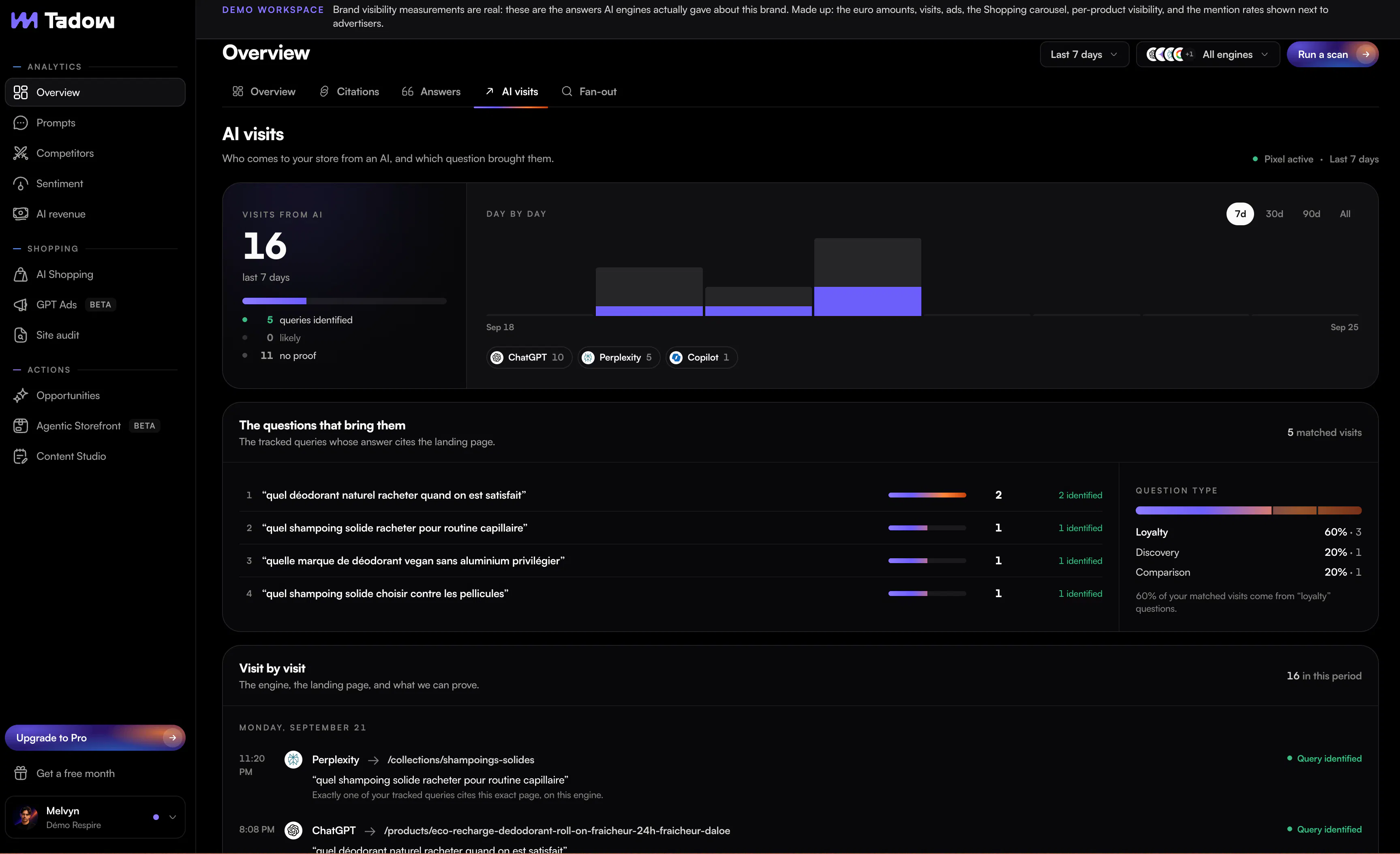Toggle the Perplexity 5 engine chip
This screenshot has height=854, width=1400.
619,357
